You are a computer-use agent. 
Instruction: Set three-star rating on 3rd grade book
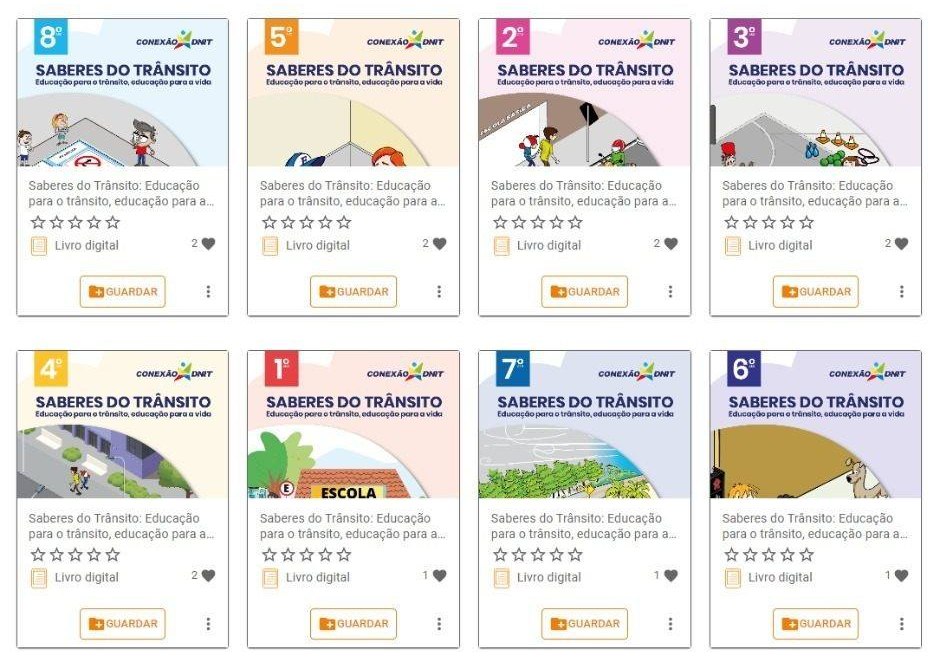click(769, 223)
